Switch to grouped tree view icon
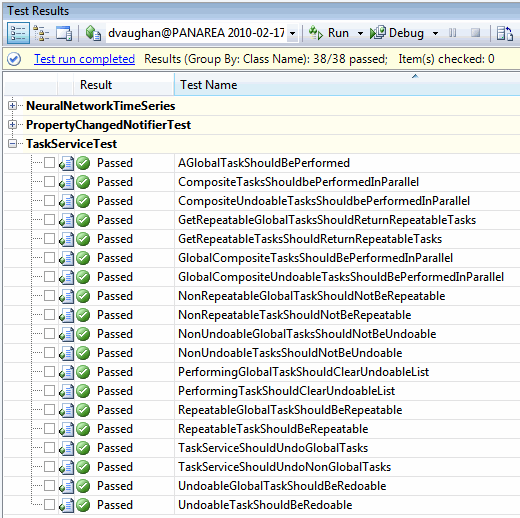Image resolution: width=520 pixels, height=518 pixels. (41, 33)
